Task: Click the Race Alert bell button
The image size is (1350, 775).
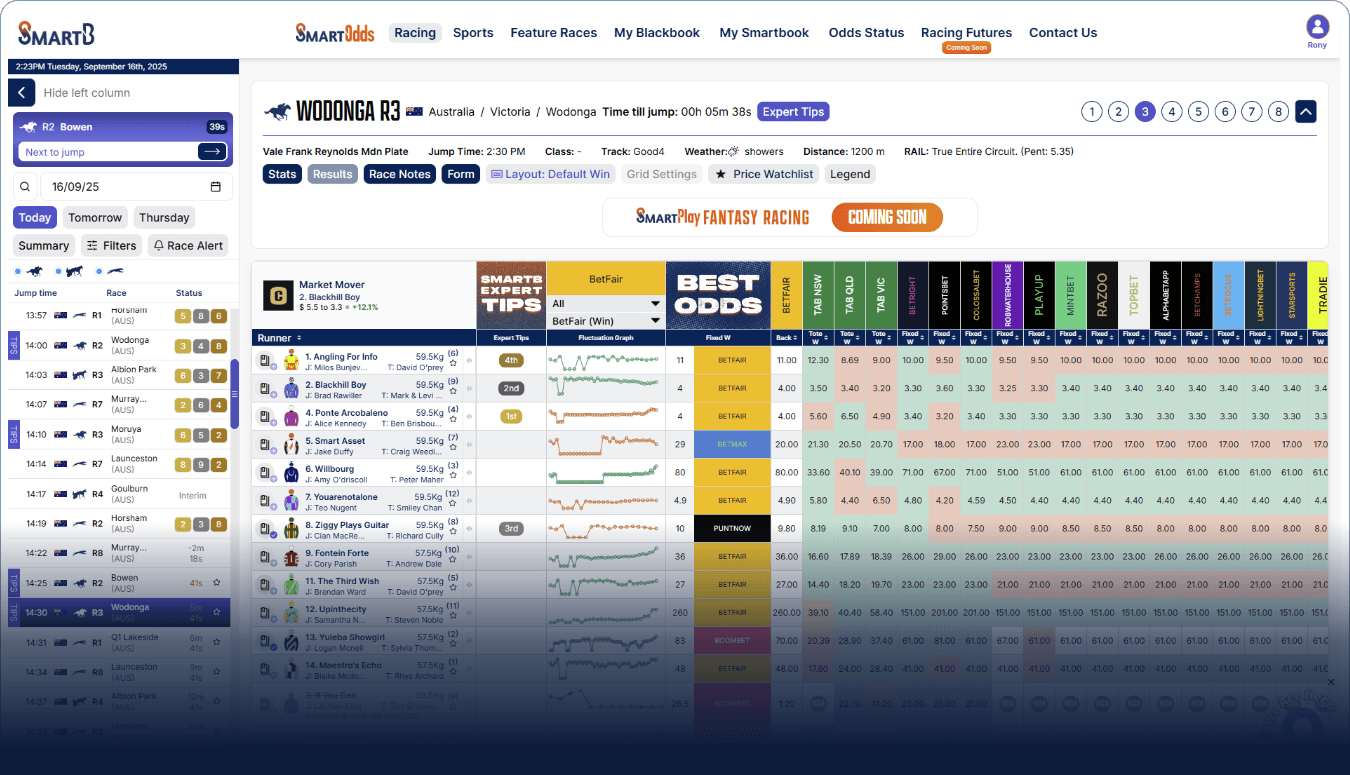Action: pos(188,246)
